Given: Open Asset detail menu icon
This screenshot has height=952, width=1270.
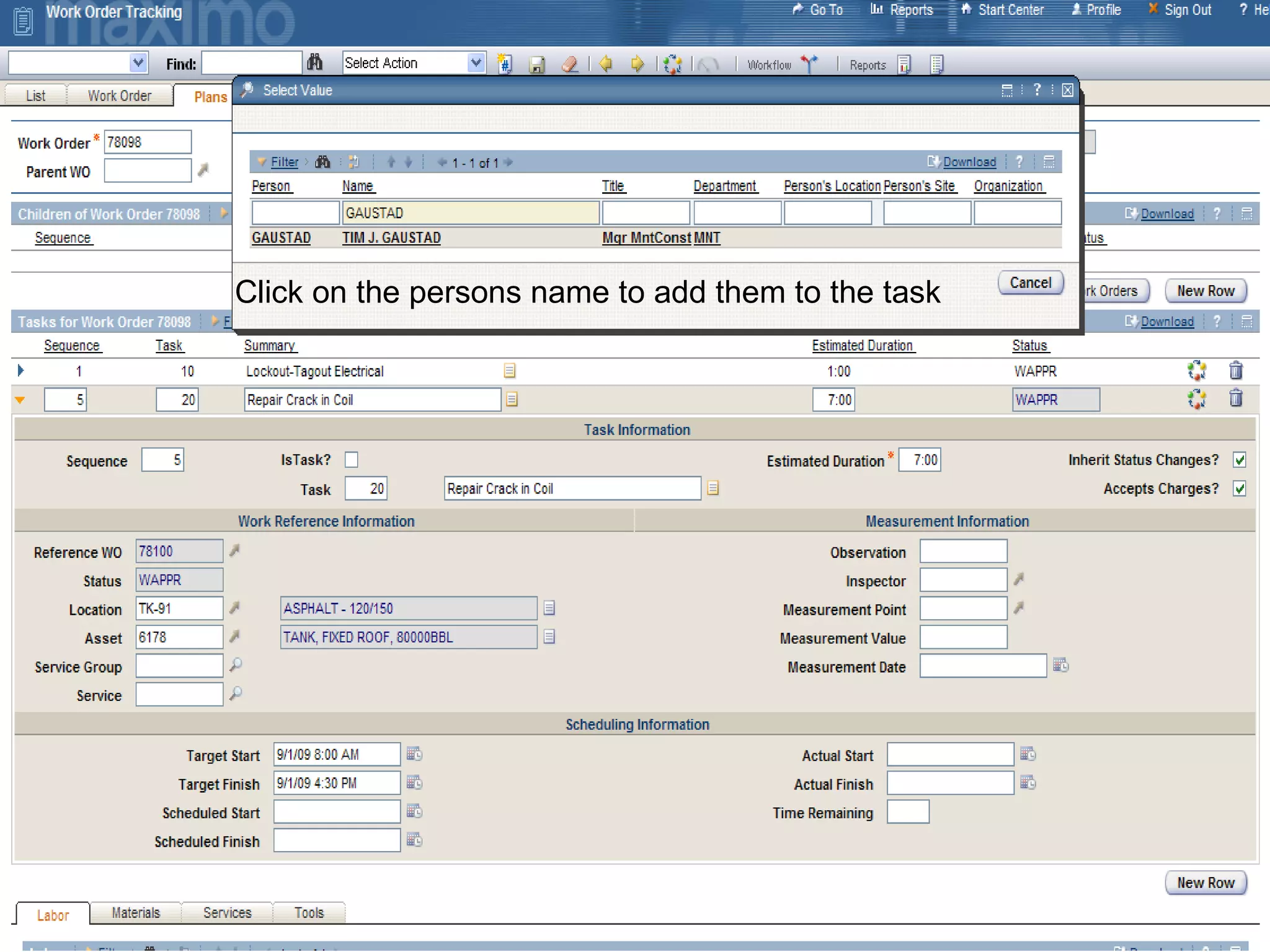Looking at the screenshot, I should [x=235, y=636].
